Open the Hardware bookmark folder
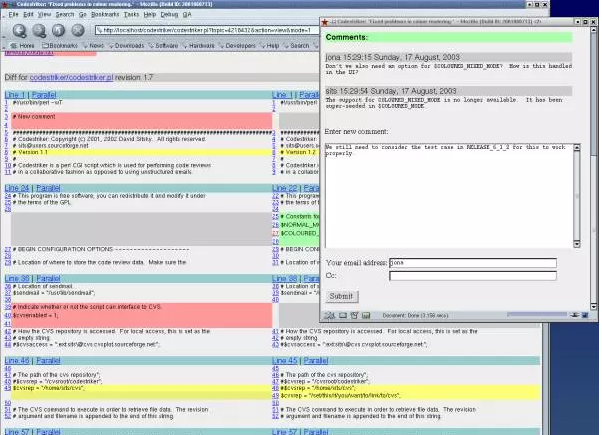 [x=198, y=46]
